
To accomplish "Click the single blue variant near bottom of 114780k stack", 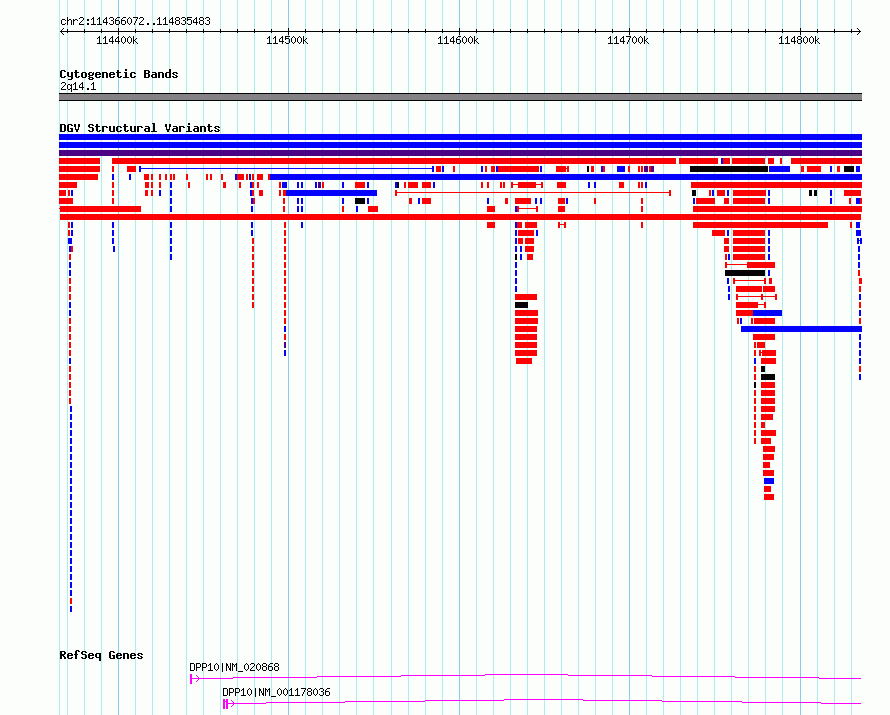I will pyautogui.click(x=769, y=481).
